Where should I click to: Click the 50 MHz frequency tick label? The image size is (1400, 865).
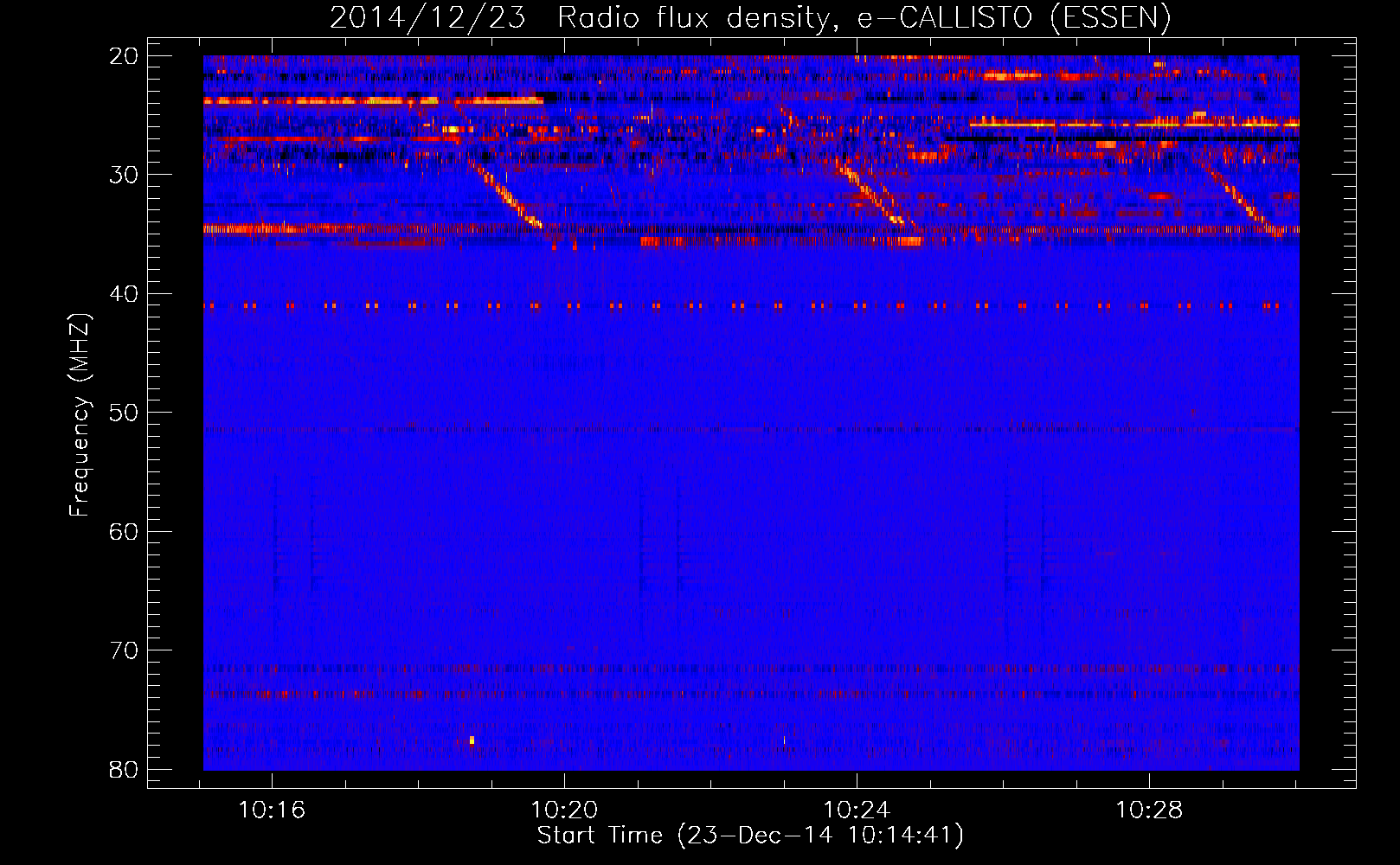click(x=124, y=413)
